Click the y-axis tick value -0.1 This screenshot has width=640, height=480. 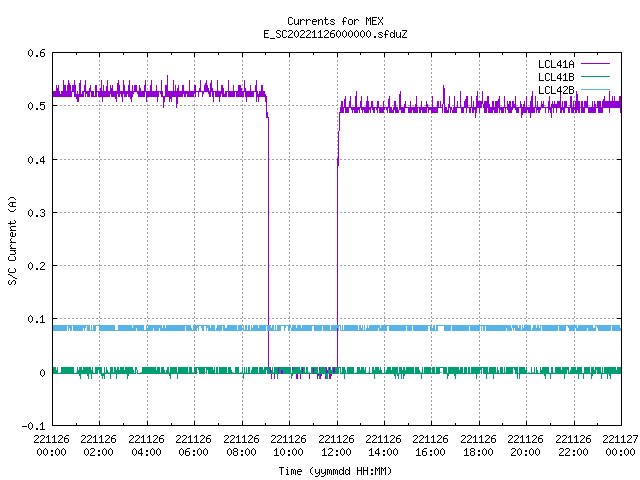33,426
